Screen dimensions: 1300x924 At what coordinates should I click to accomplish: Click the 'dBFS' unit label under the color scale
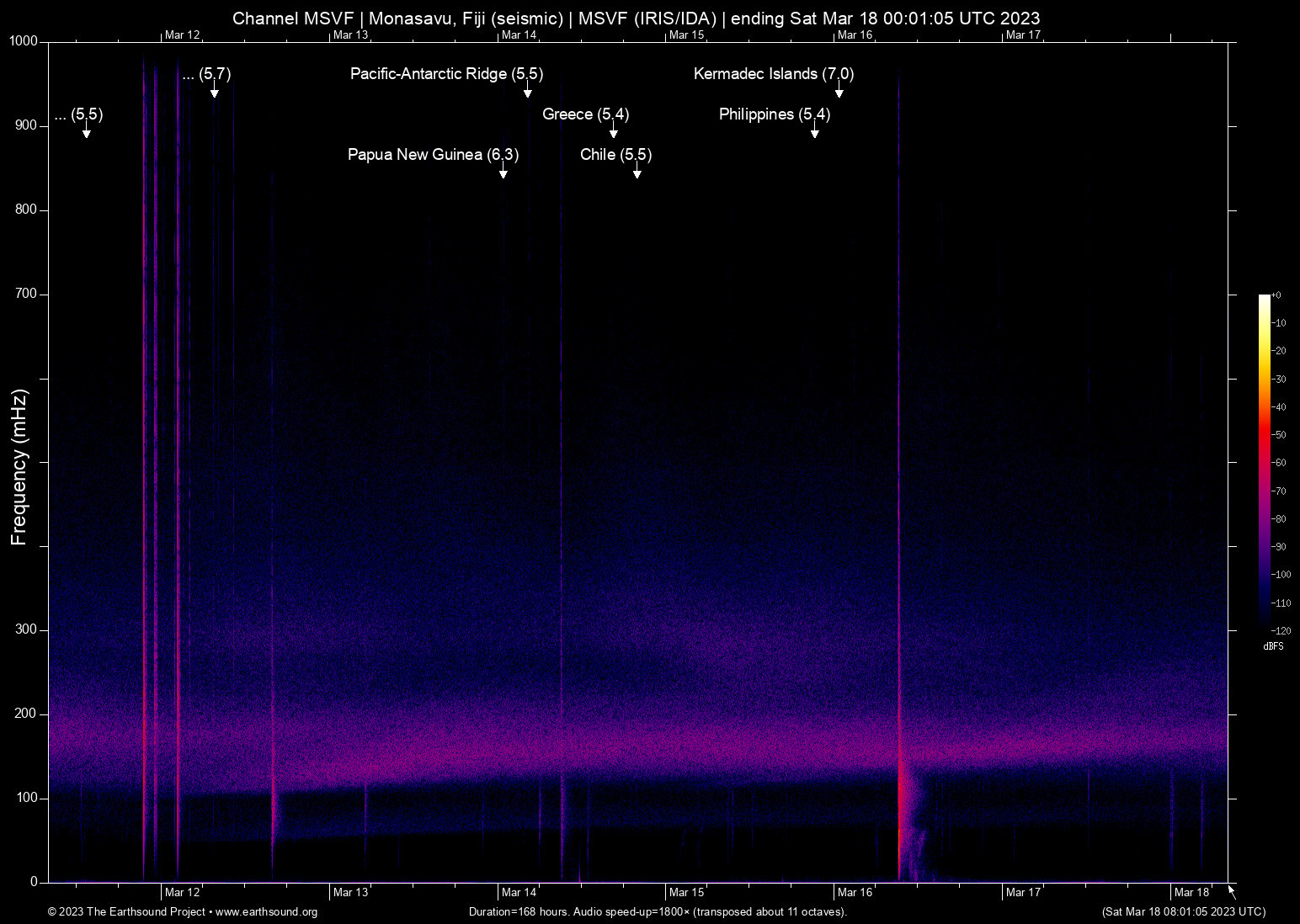click(x=1273, y=647)
